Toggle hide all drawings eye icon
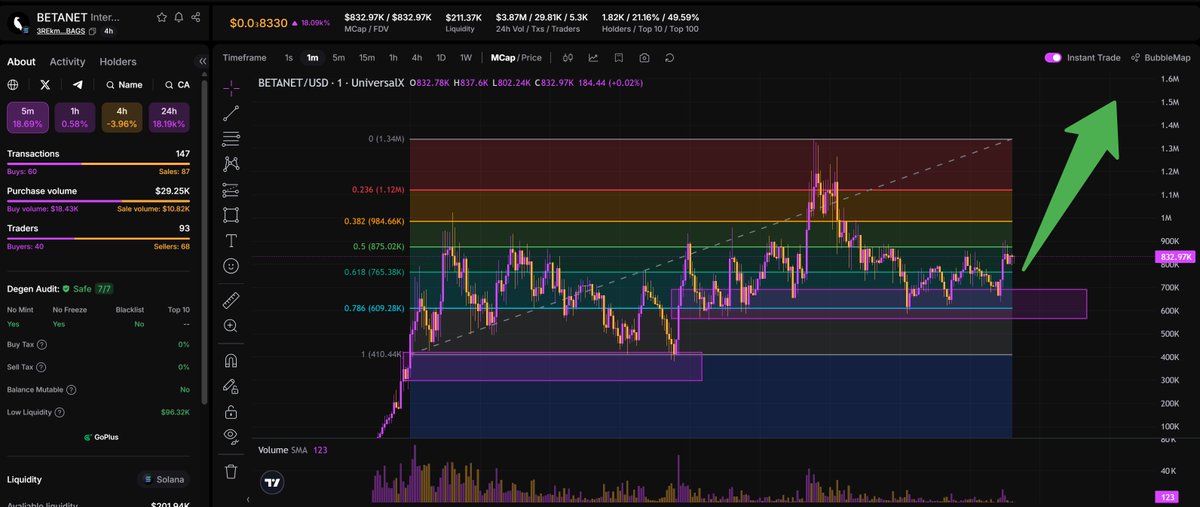 pyautogui.click(x=231, y=436)
